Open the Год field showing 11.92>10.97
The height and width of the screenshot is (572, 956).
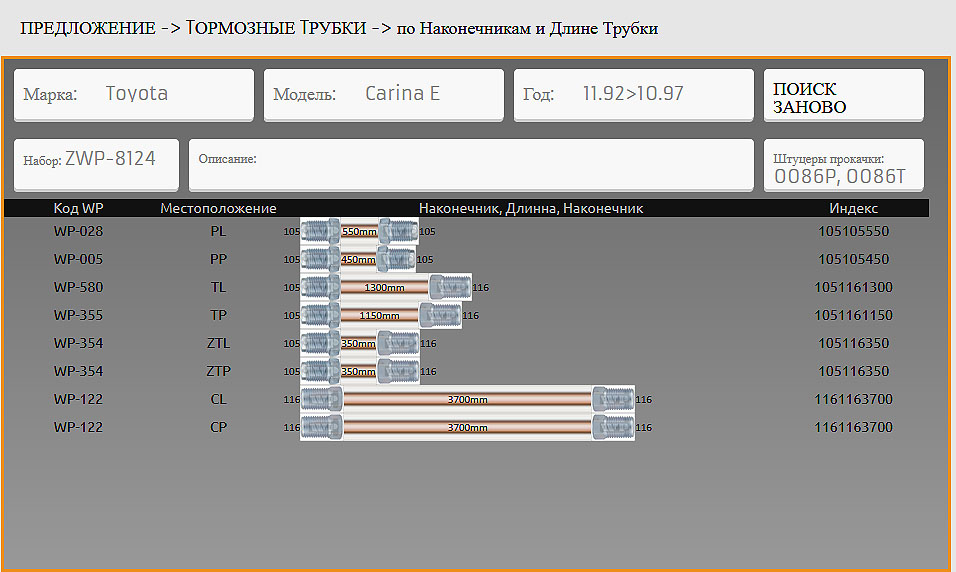633,95
